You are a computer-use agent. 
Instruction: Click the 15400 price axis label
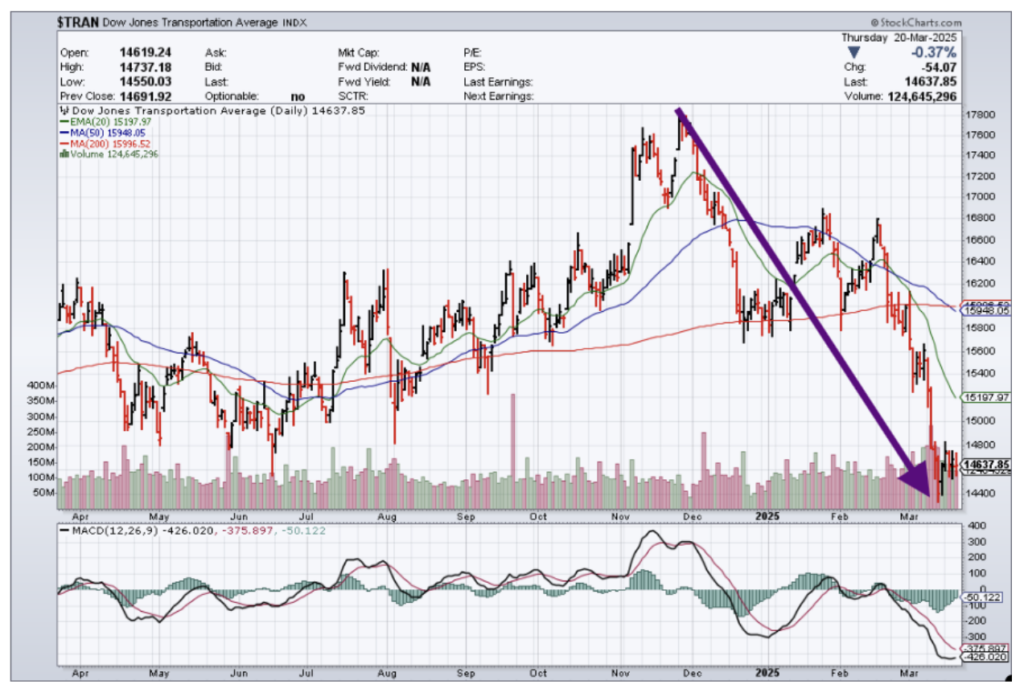(980, 374)
